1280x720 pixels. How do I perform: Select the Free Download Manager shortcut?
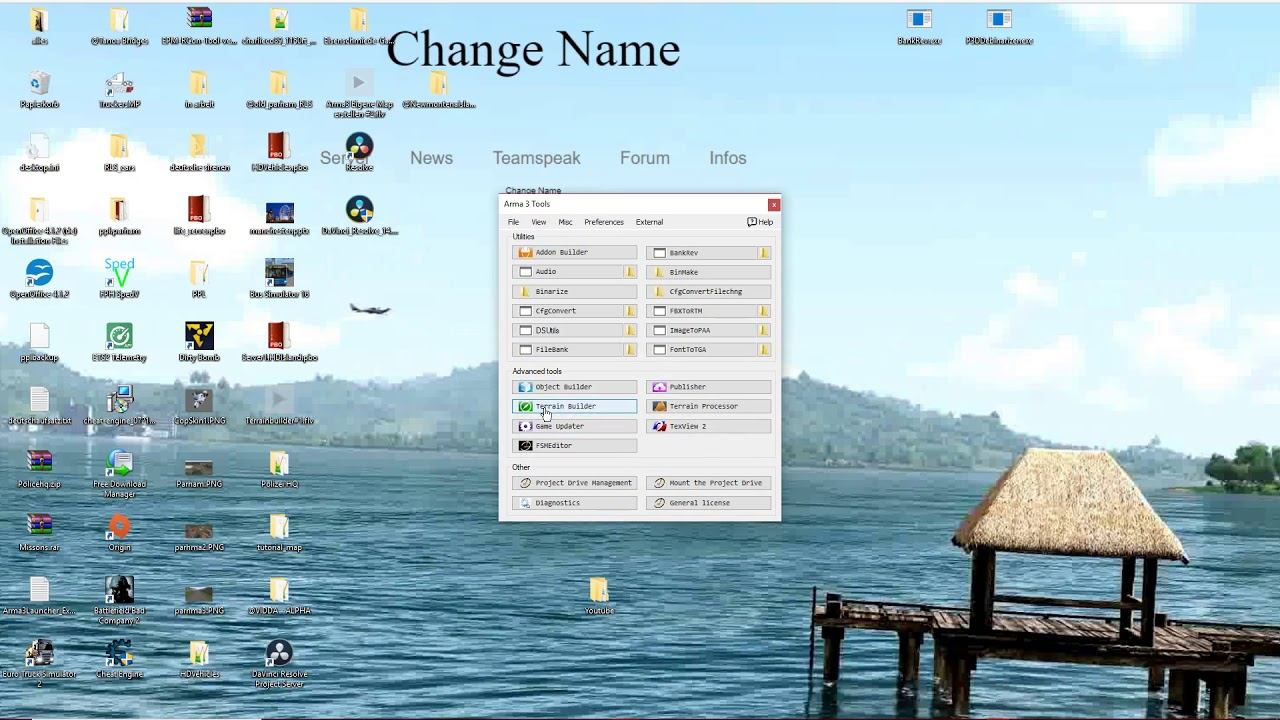[x=119, y=474]
